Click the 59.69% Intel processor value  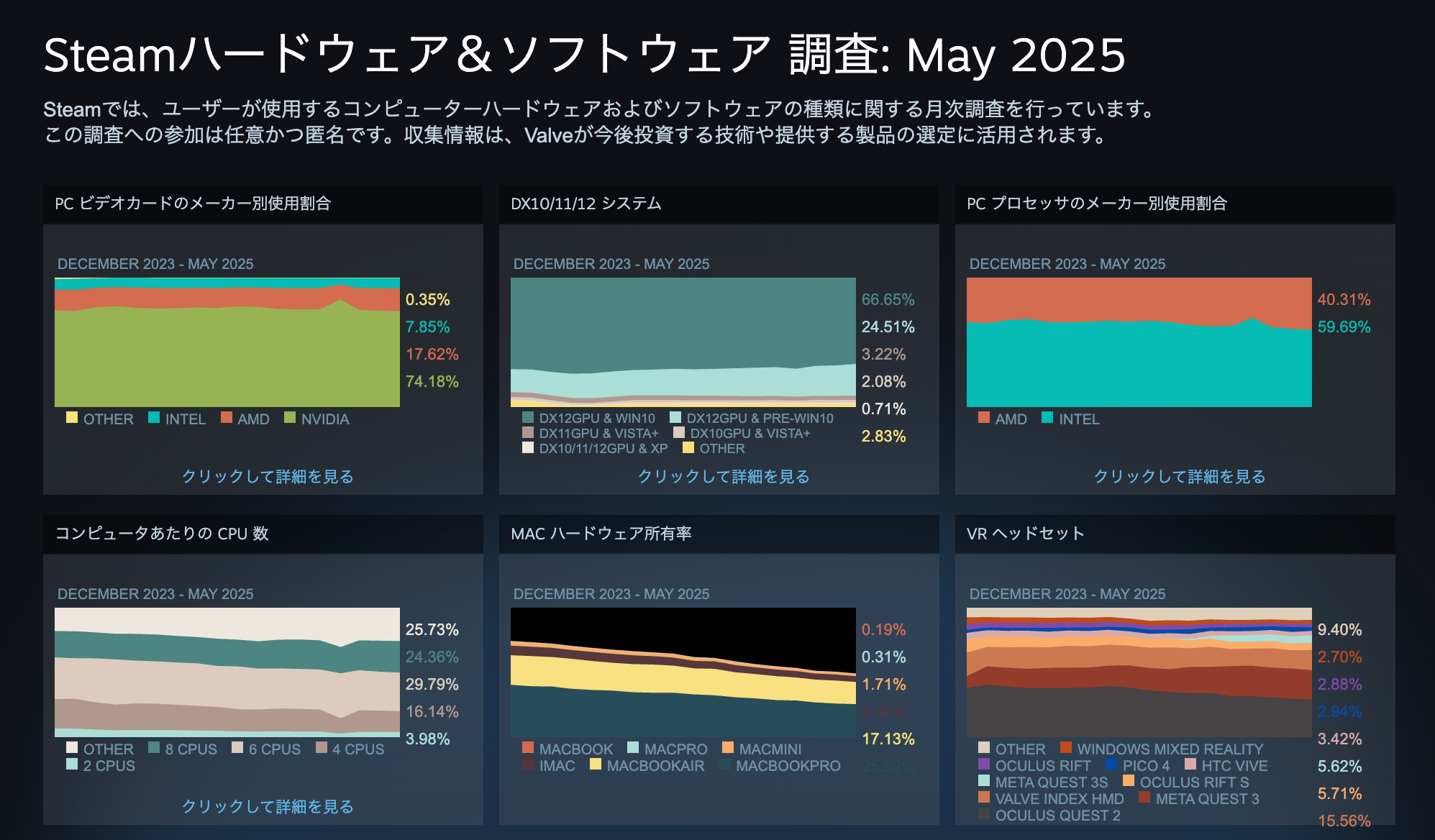click(x=1344, y=327)
